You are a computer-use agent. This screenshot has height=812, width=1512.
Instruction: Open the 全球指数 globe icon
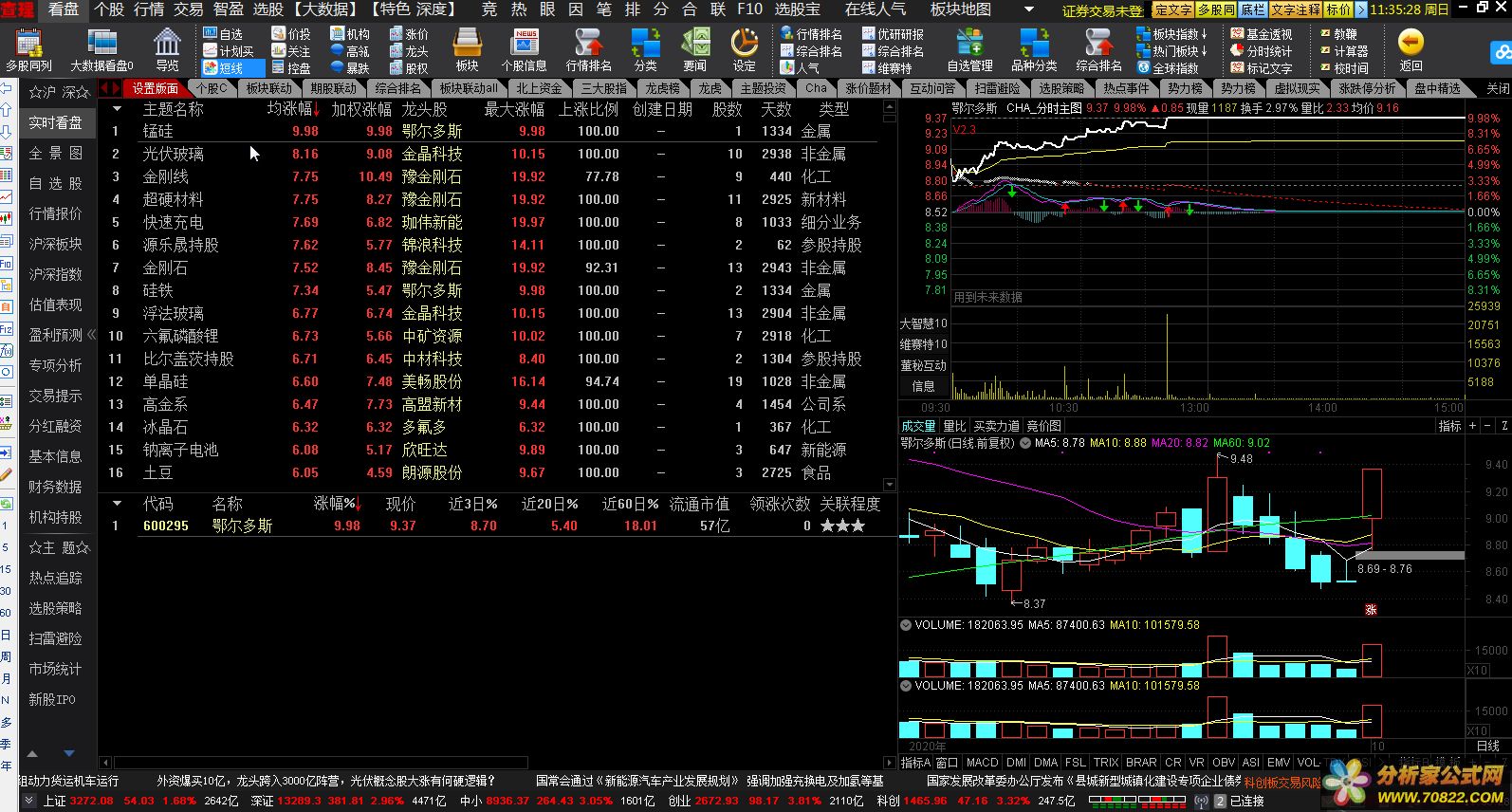[1168, 68]
